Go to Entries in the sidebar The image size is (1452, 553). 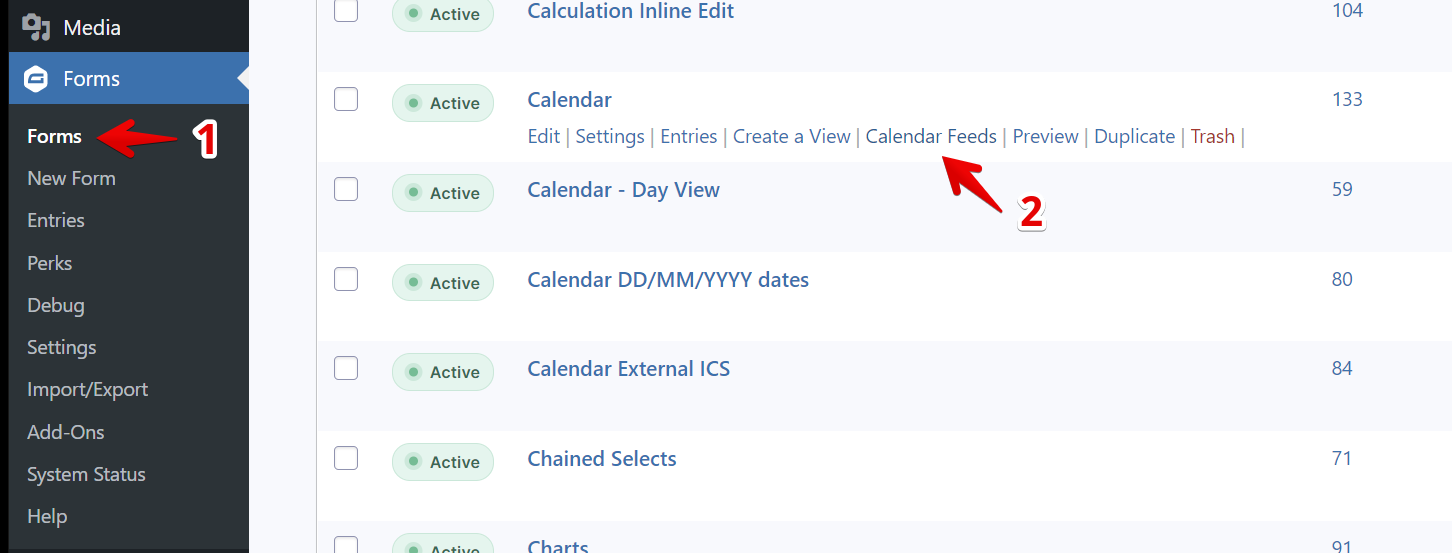[56, 220]
